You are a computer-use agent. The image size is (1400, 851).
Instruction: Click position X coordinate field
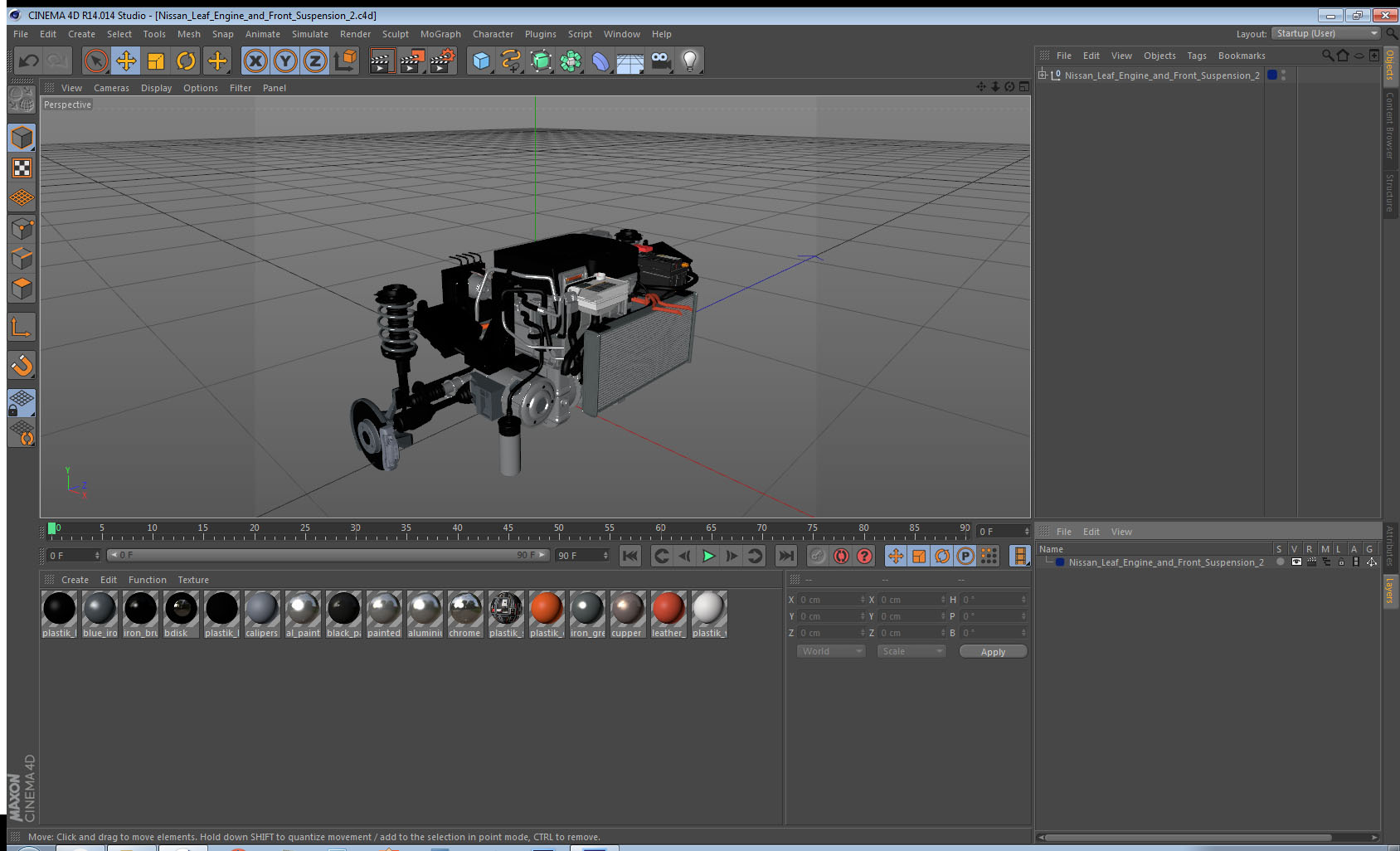click(831, 599)
